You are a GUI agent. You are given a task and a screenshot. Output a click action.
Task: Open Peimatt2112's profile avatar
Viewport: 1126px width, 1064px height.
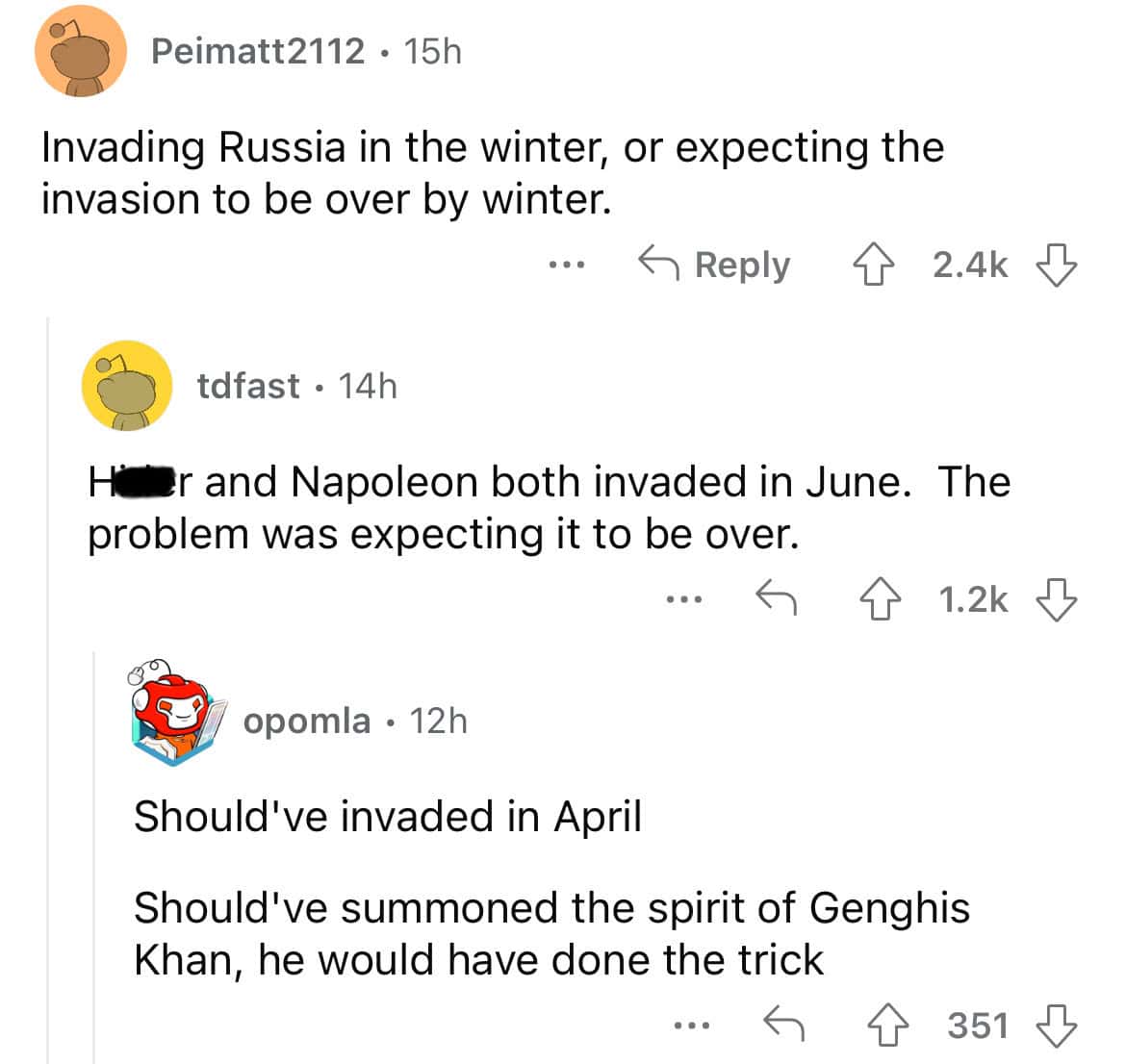[79, 53]
